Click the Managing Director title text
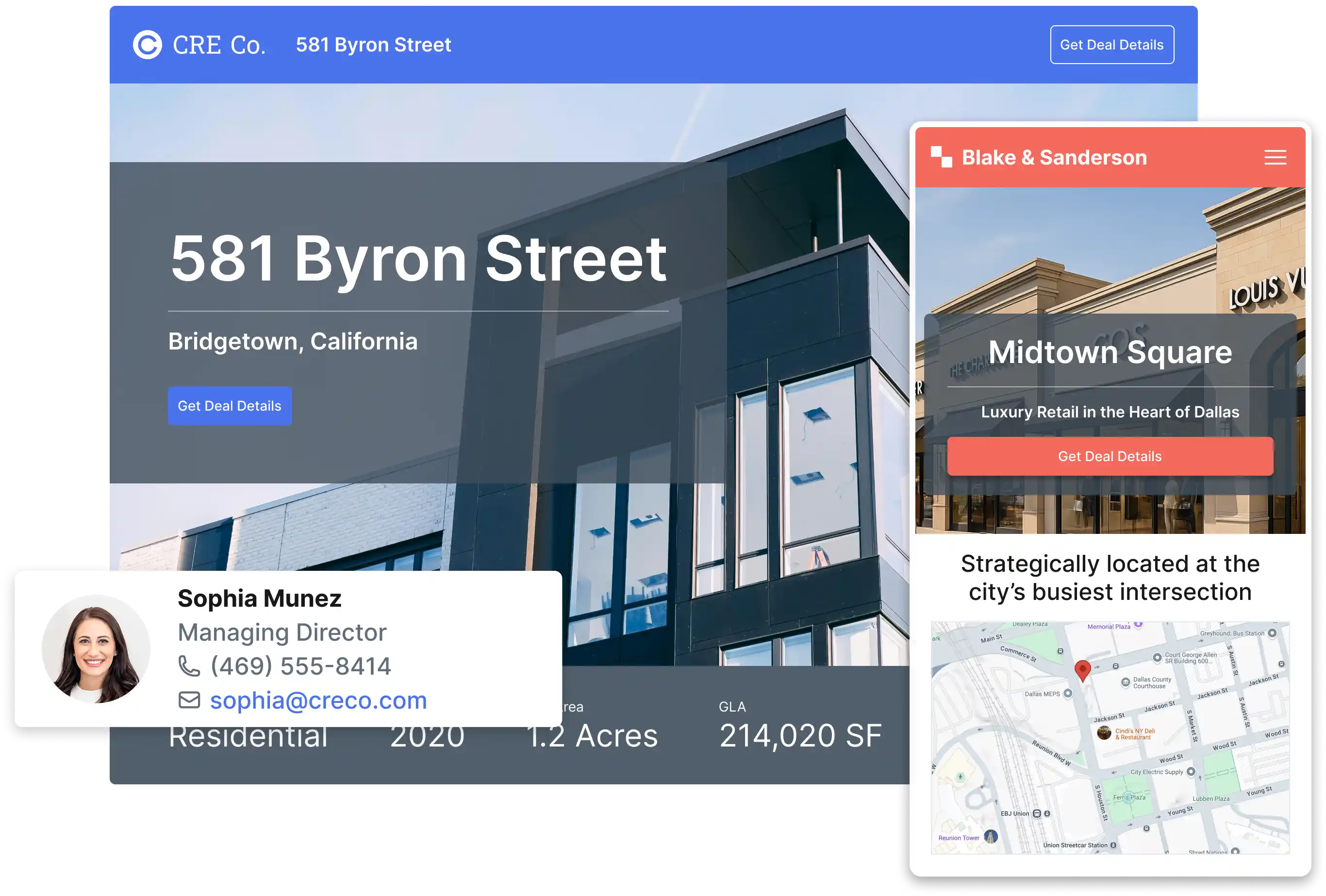The image size is (1326, 896). 282,632
